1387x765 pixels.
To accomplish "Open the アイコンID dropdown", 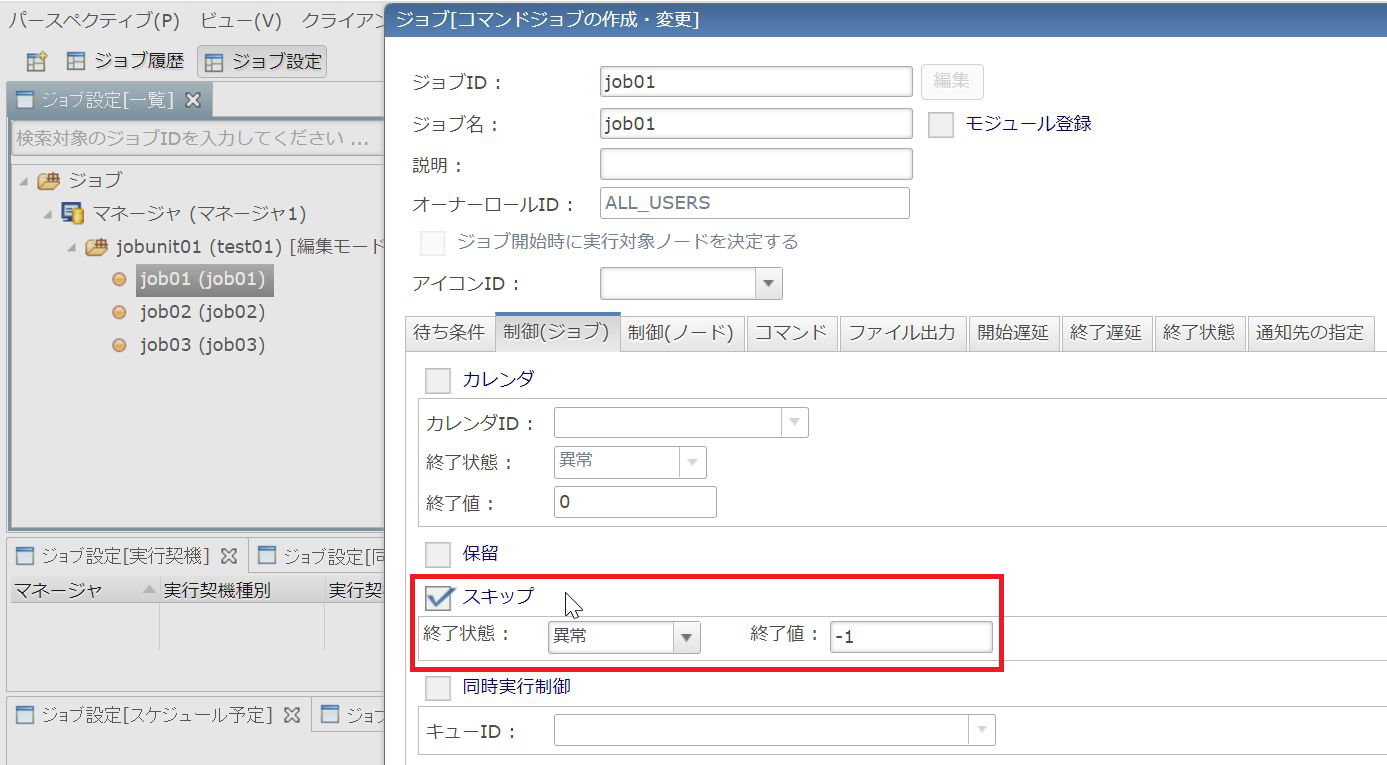I will [768, 284].
